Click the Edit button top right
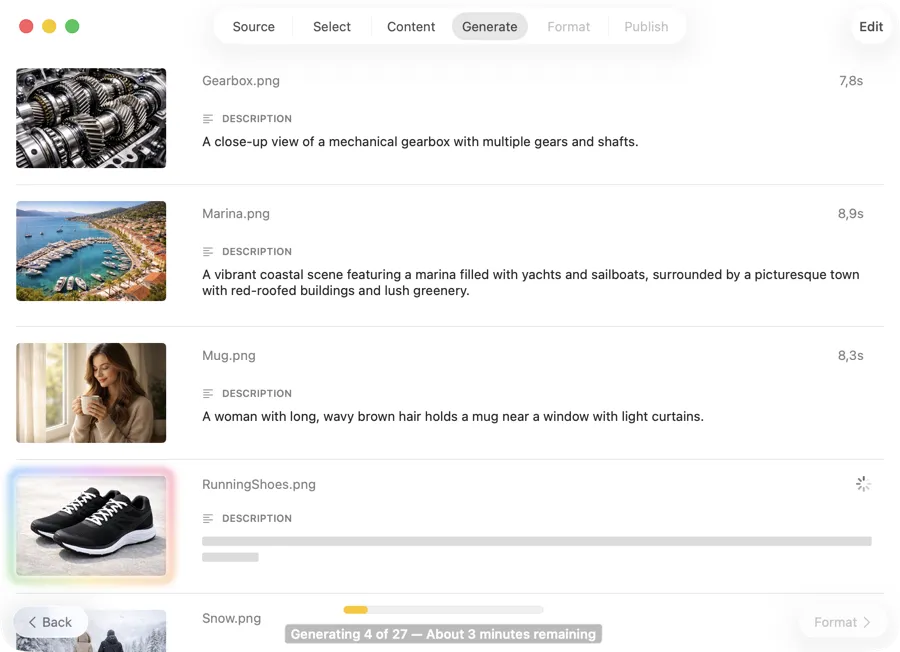900x652 pixels. (x=871, y=27)
